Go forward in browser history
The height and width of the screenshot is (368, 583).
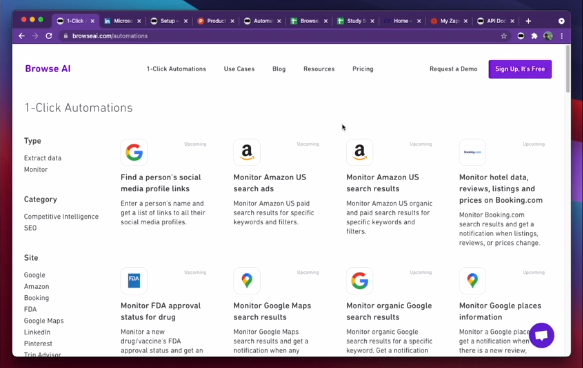[35, 36]
